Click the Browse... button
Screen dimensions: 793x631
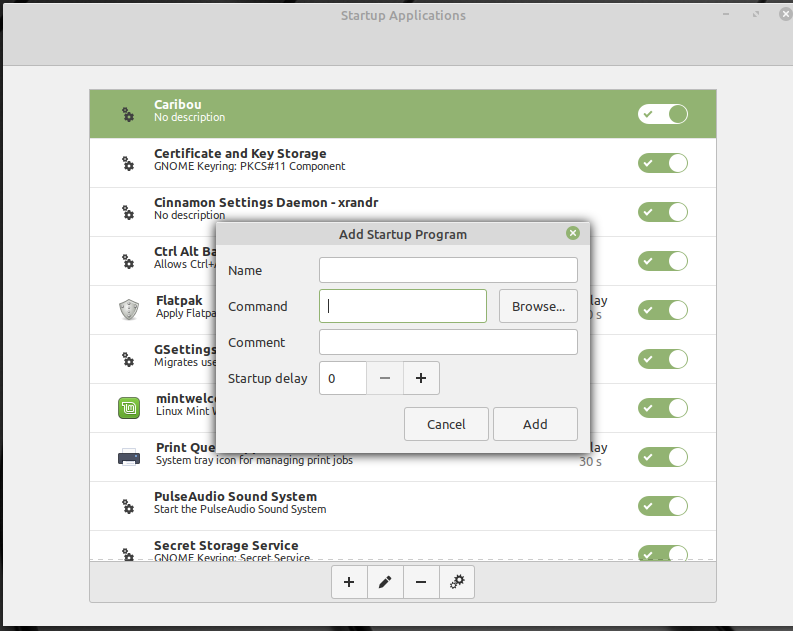click(x=538, y=306)
